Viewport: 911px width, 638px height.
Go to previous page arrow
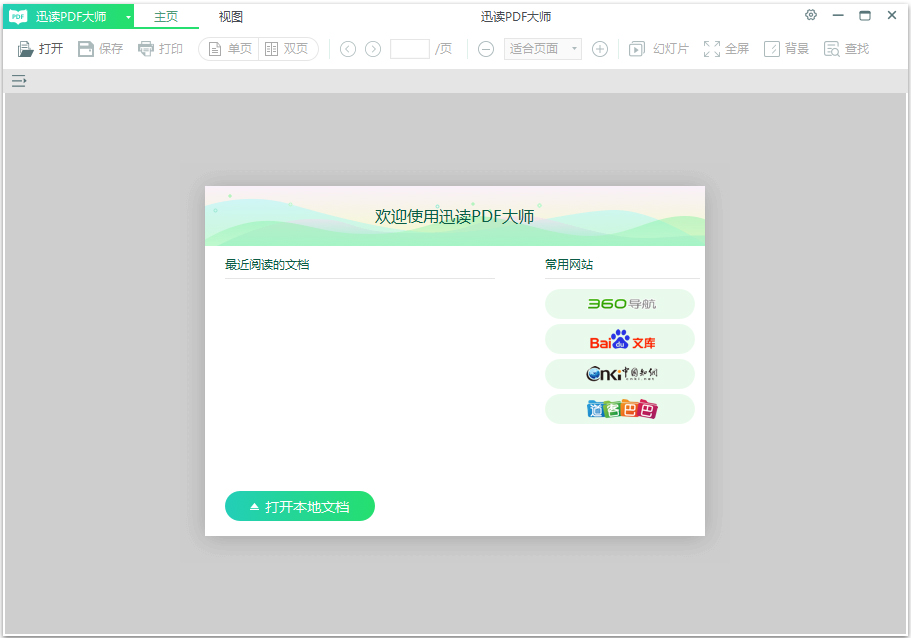[x=348, y=49]
